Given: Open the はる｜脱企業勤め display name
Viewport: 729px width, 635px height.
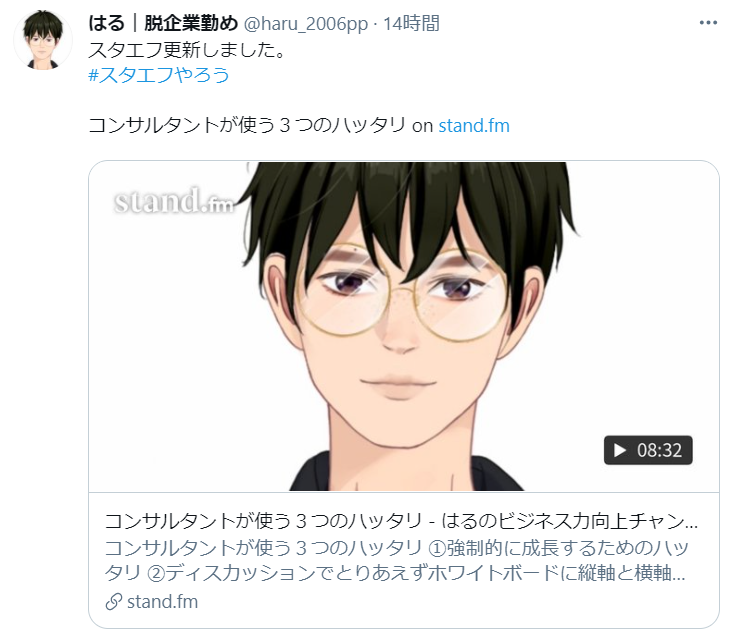Looking at the screenshot, I should pos(163,23).
